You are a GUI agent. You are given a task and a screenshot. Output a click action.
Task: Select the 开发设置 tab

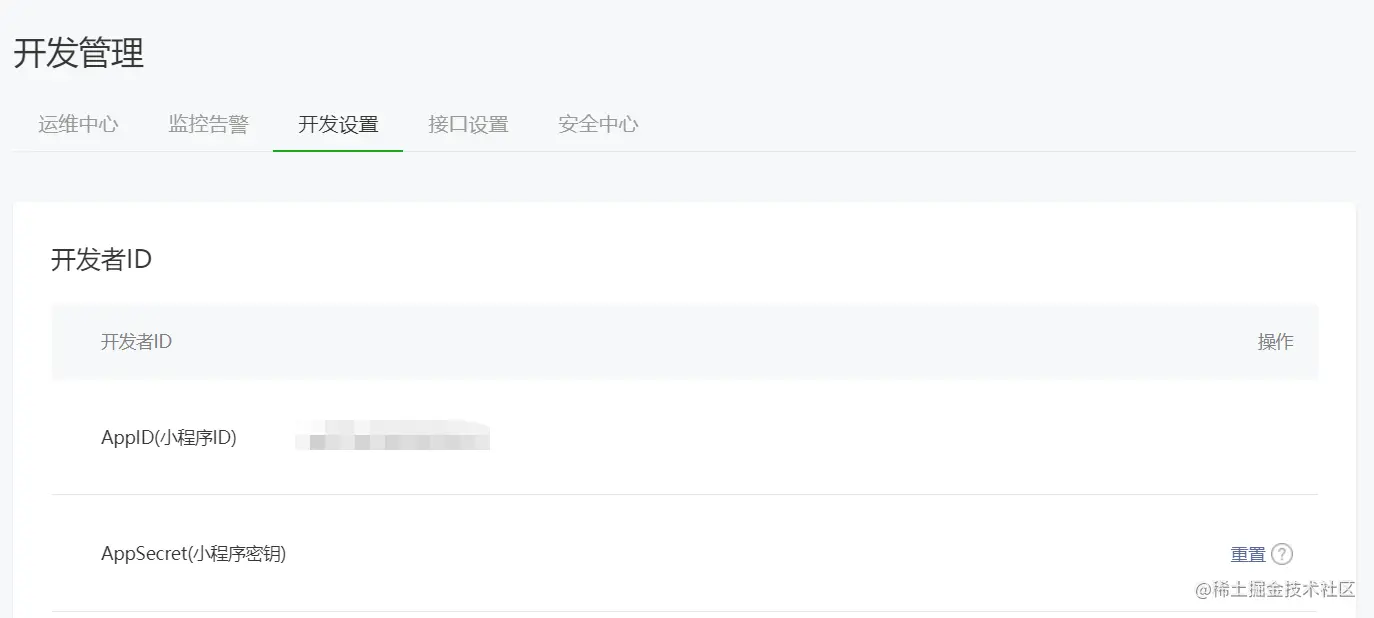[338, 125]
